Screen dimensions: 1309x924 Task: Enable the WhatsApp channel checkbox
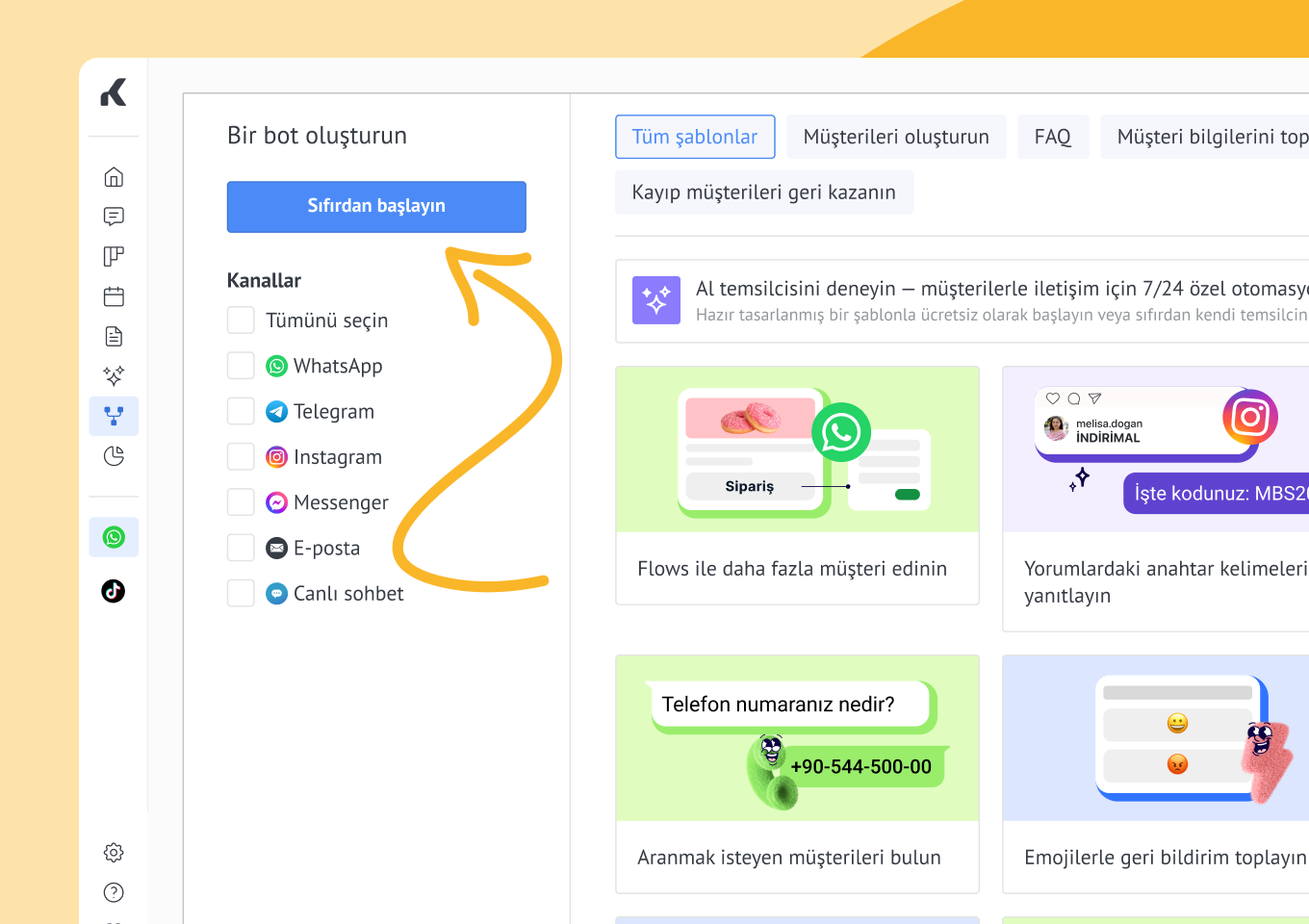[x=241, y=366]
